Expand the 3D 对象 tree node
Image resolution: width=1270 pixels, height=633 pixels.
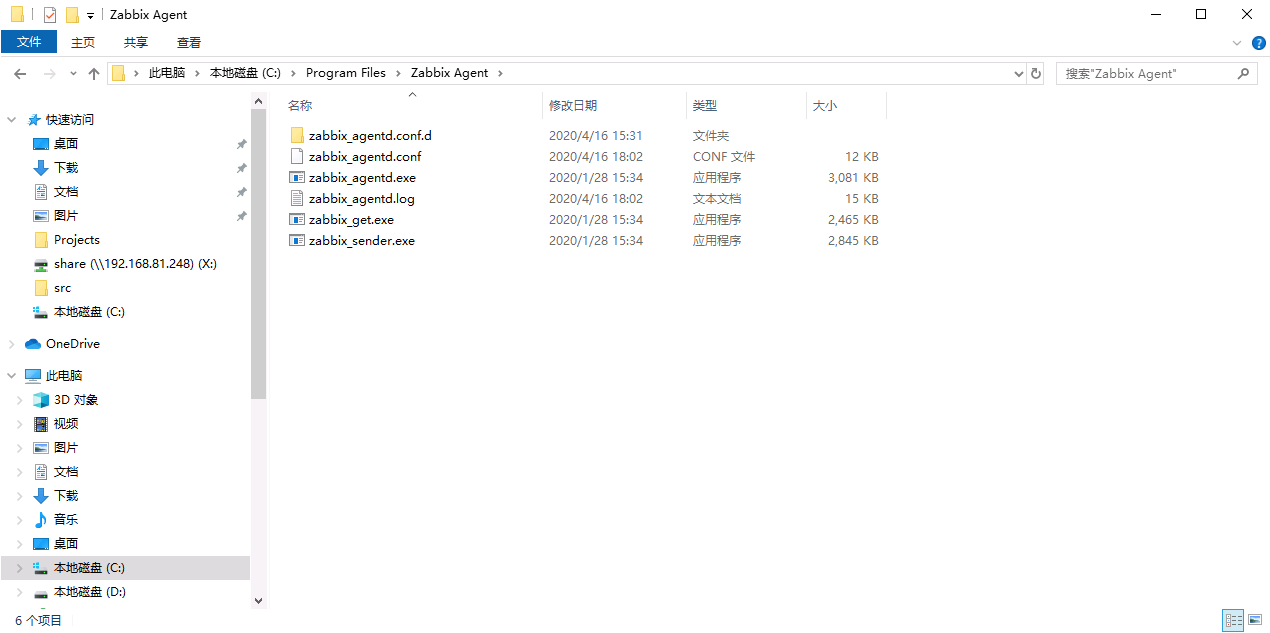point(19,400)
